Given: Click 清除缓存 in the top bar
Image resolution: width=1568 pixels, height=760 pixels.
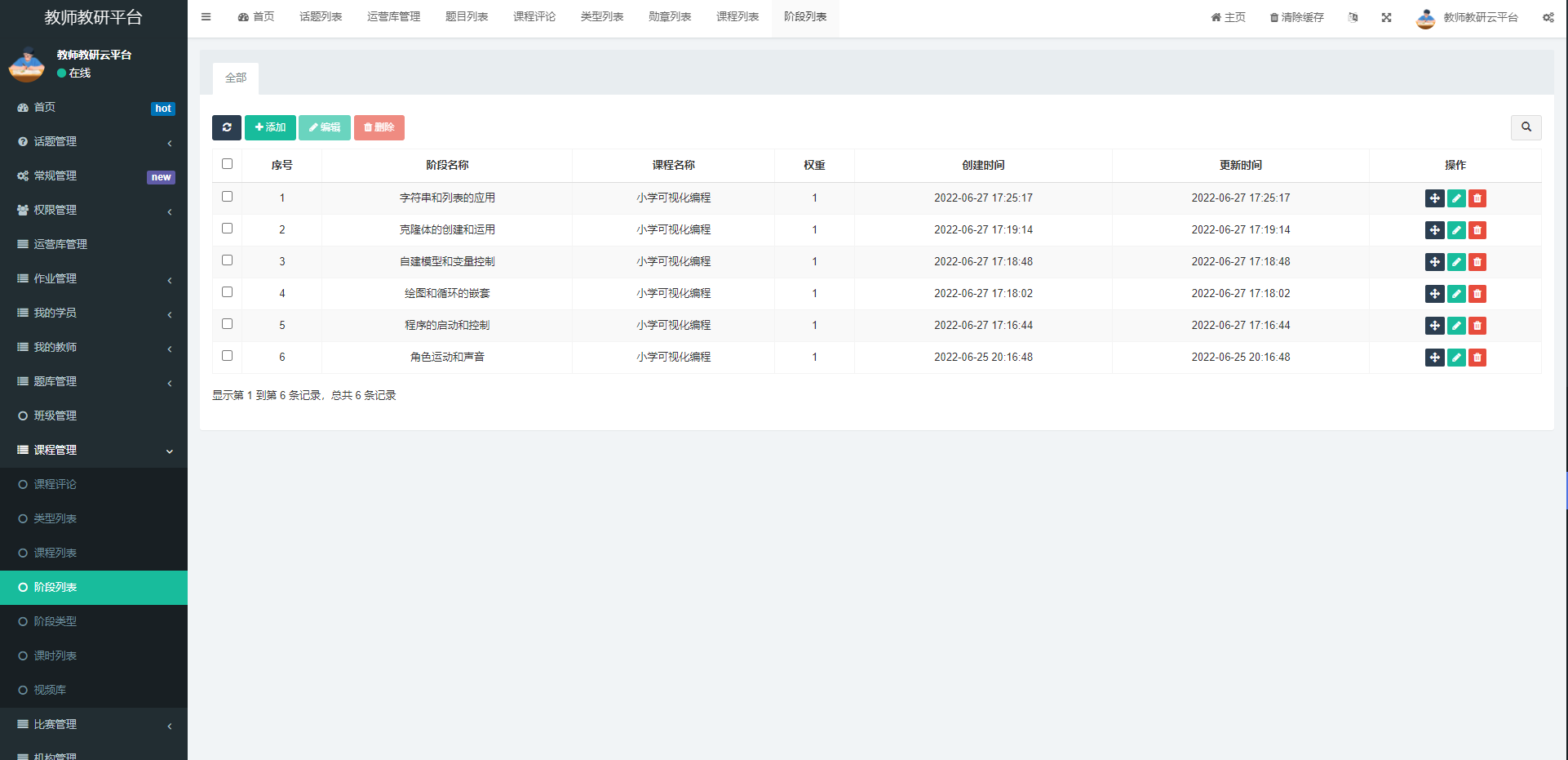Looking at the screenshot, I should (x=1296, y=17).
